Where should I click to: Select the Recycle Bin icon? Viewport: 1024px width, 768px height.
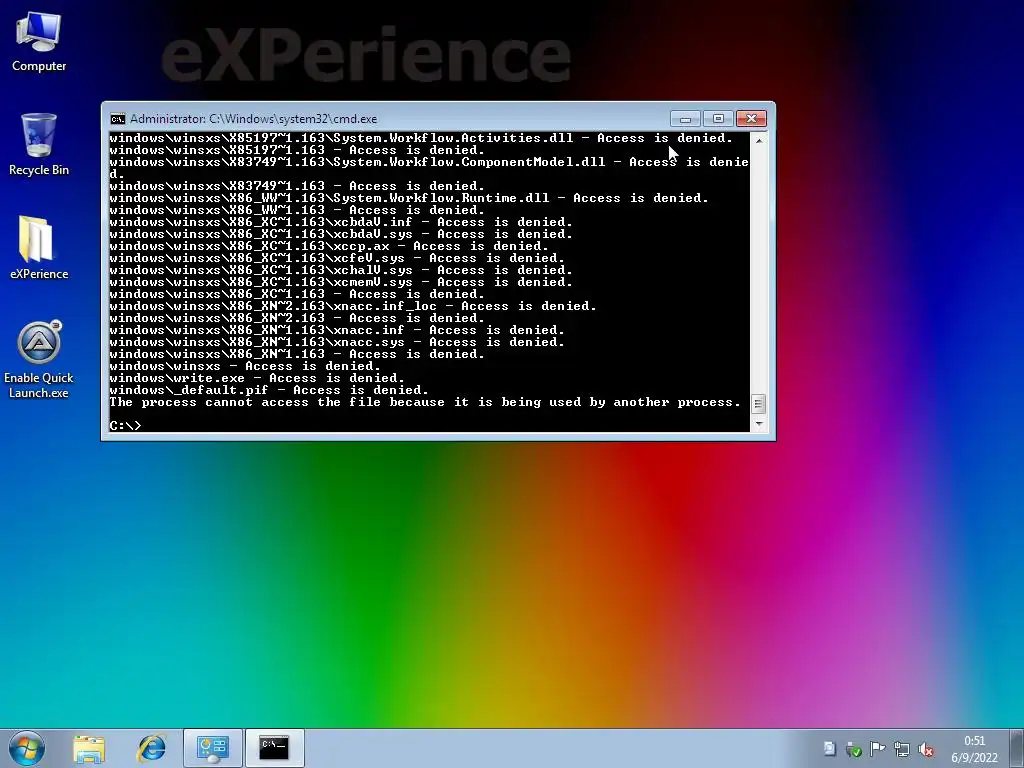tap(39, 144)
